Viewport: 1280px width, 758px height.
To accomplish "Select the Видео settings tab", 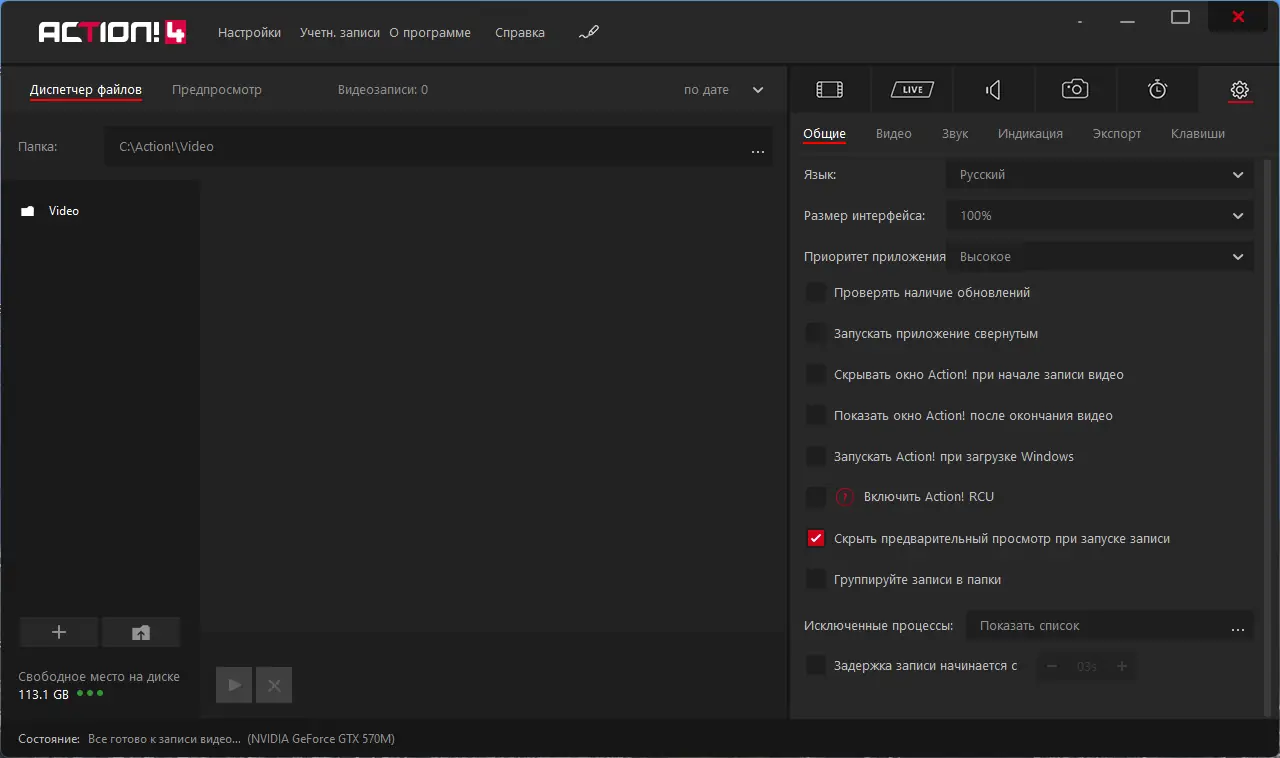I will click(894, 134).
